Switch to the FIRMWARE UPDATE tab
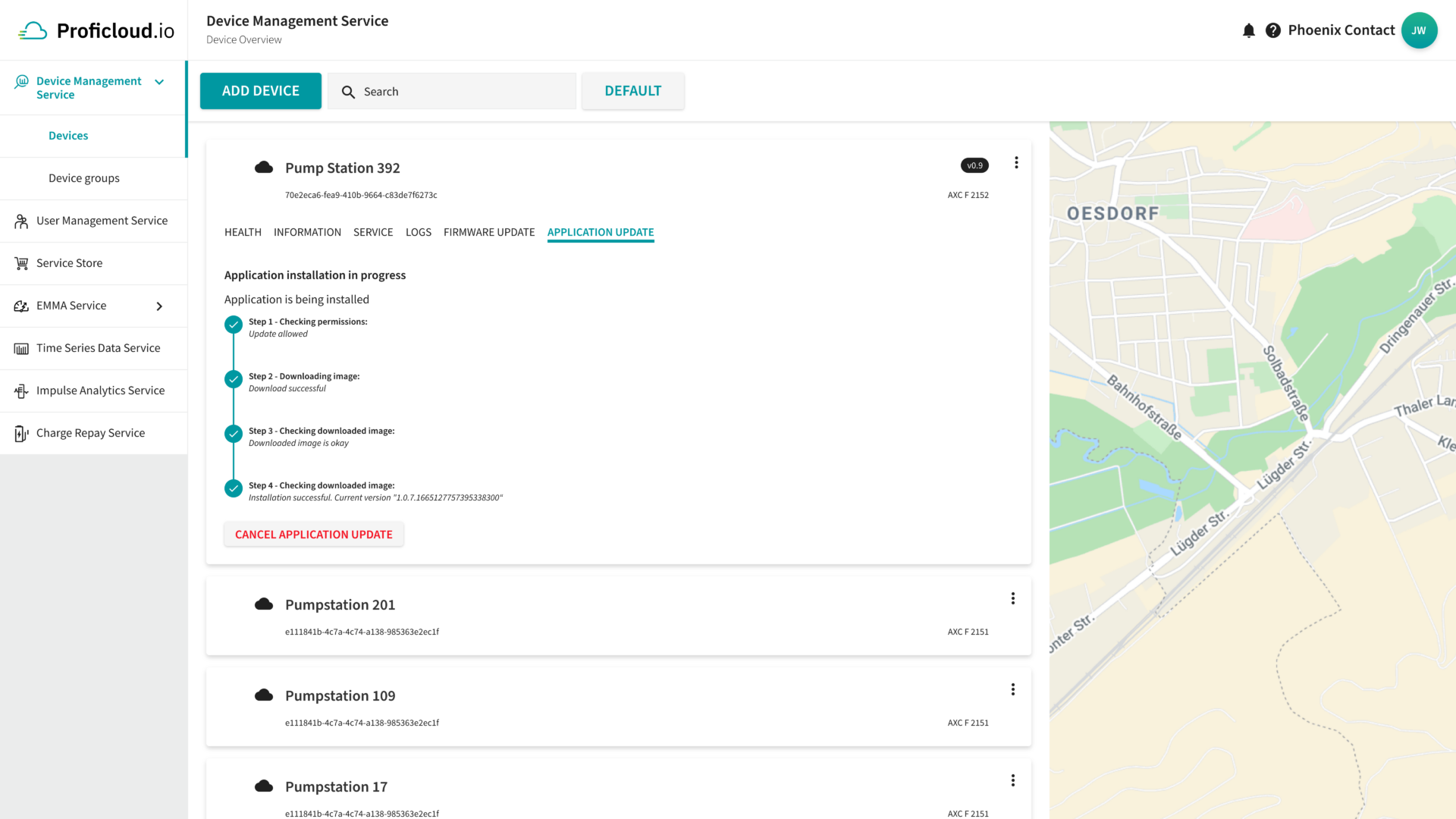The image size is (1456, 819). 489,232
